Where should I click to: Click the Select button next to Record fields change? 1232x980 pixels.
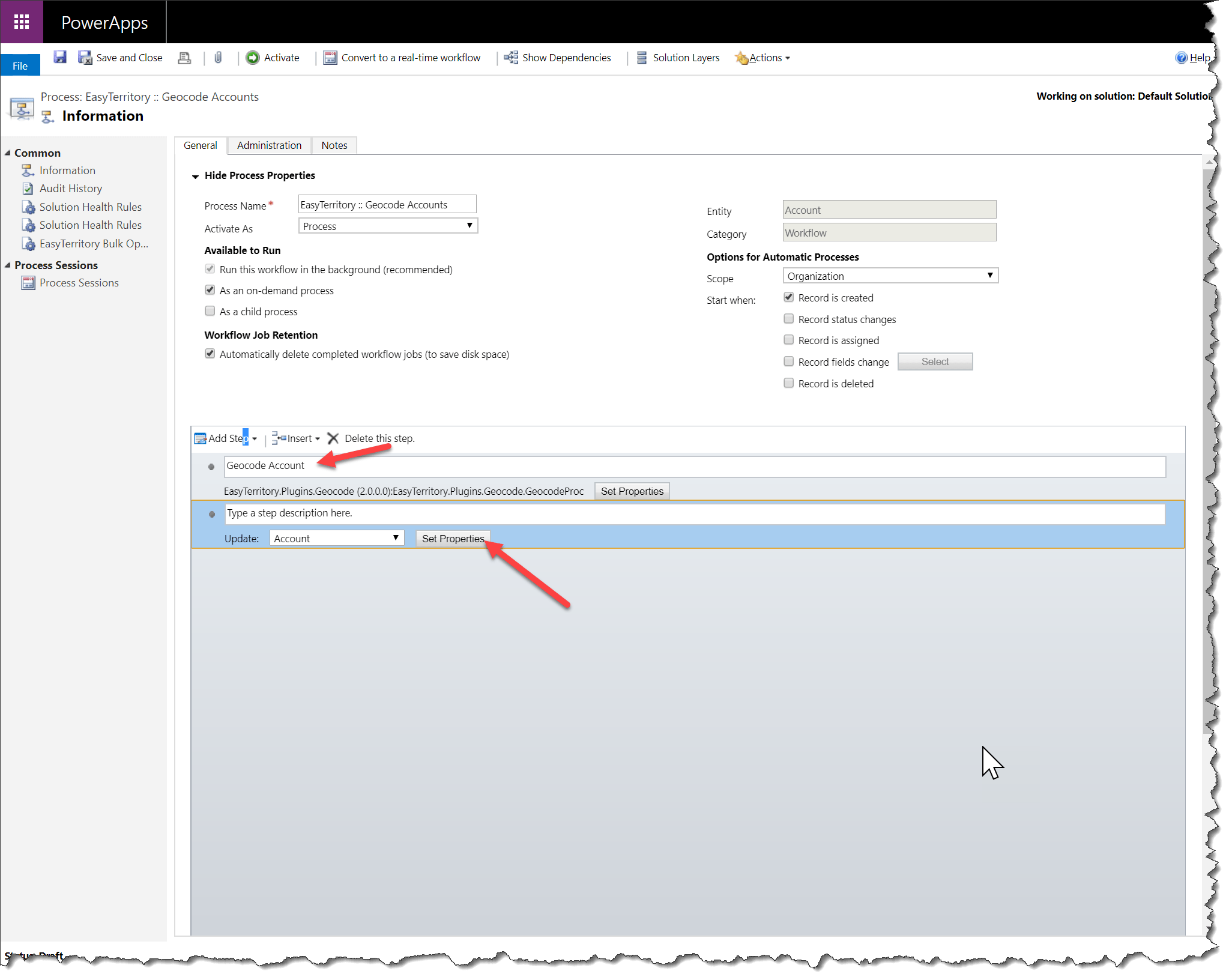(935, 361)
